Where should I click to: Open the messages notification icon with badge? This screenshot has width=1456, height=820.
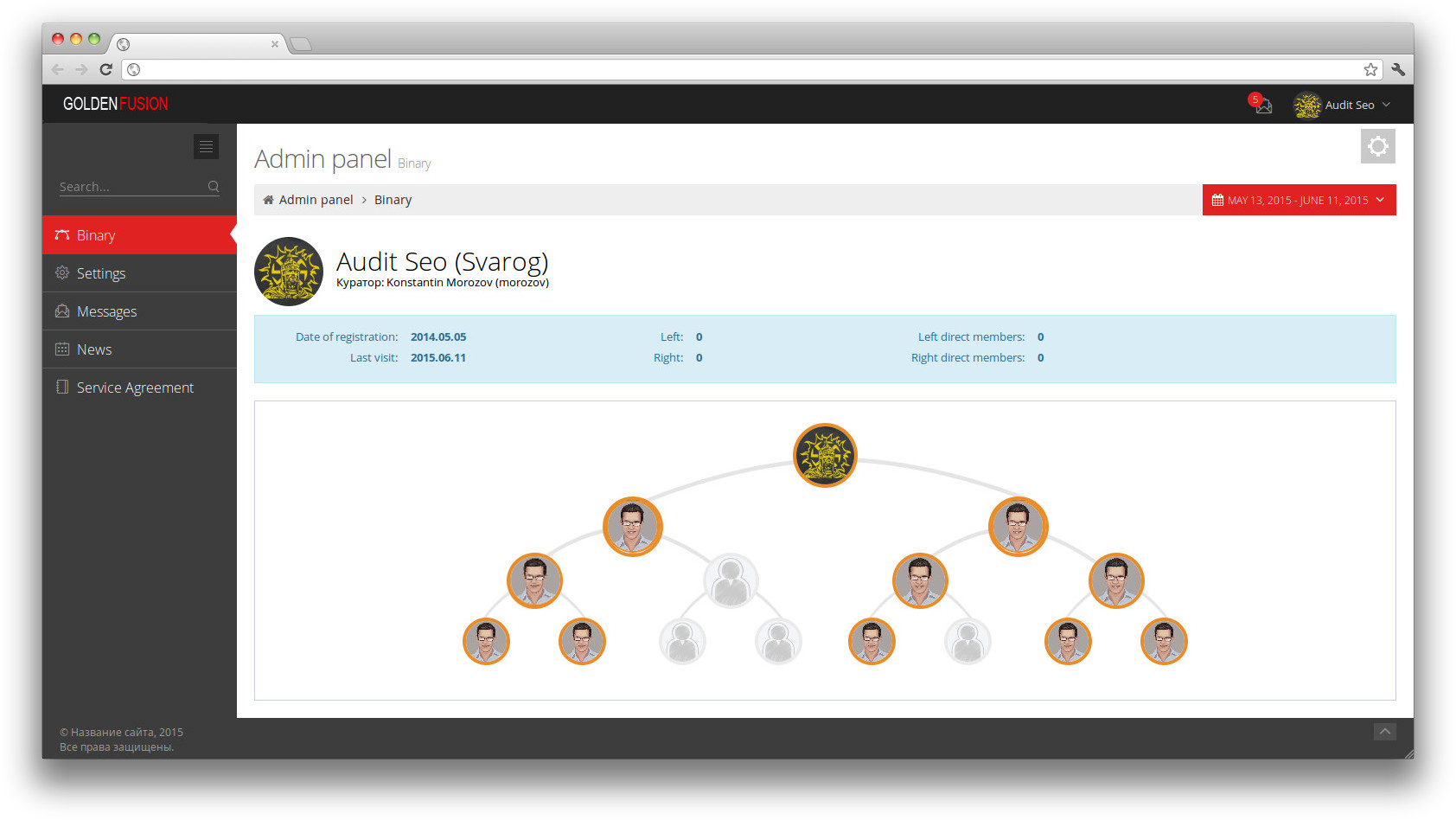click(1262, 105)
